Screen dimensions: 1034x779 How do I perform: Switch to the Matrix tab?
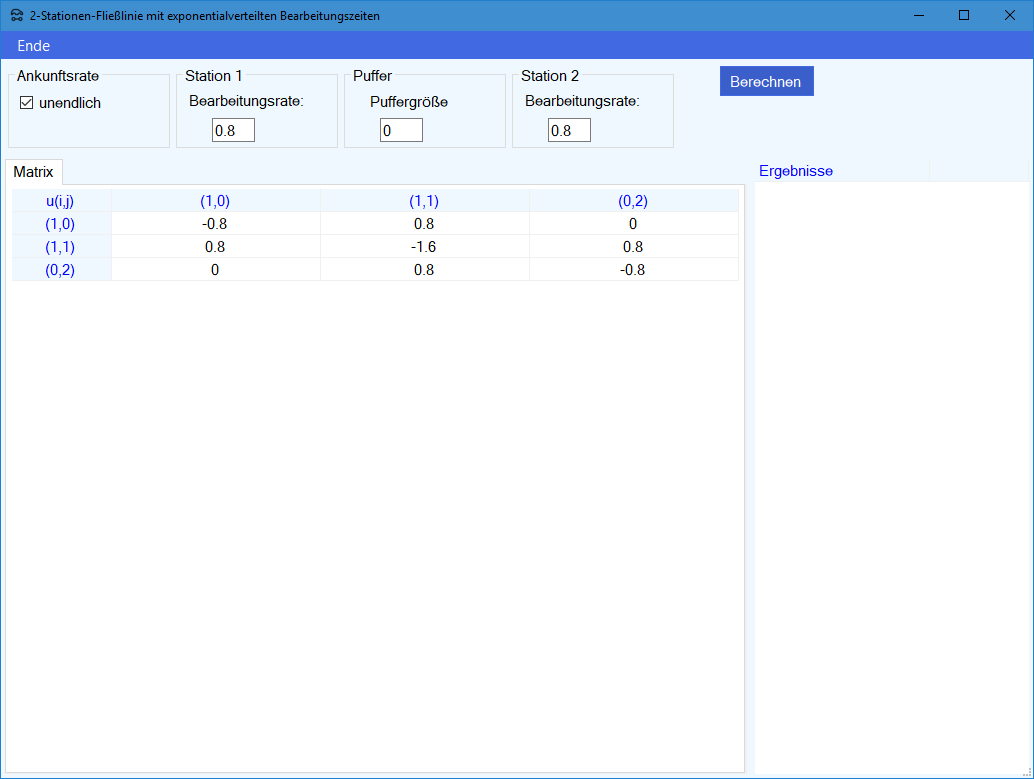click(x=33, y=172)
